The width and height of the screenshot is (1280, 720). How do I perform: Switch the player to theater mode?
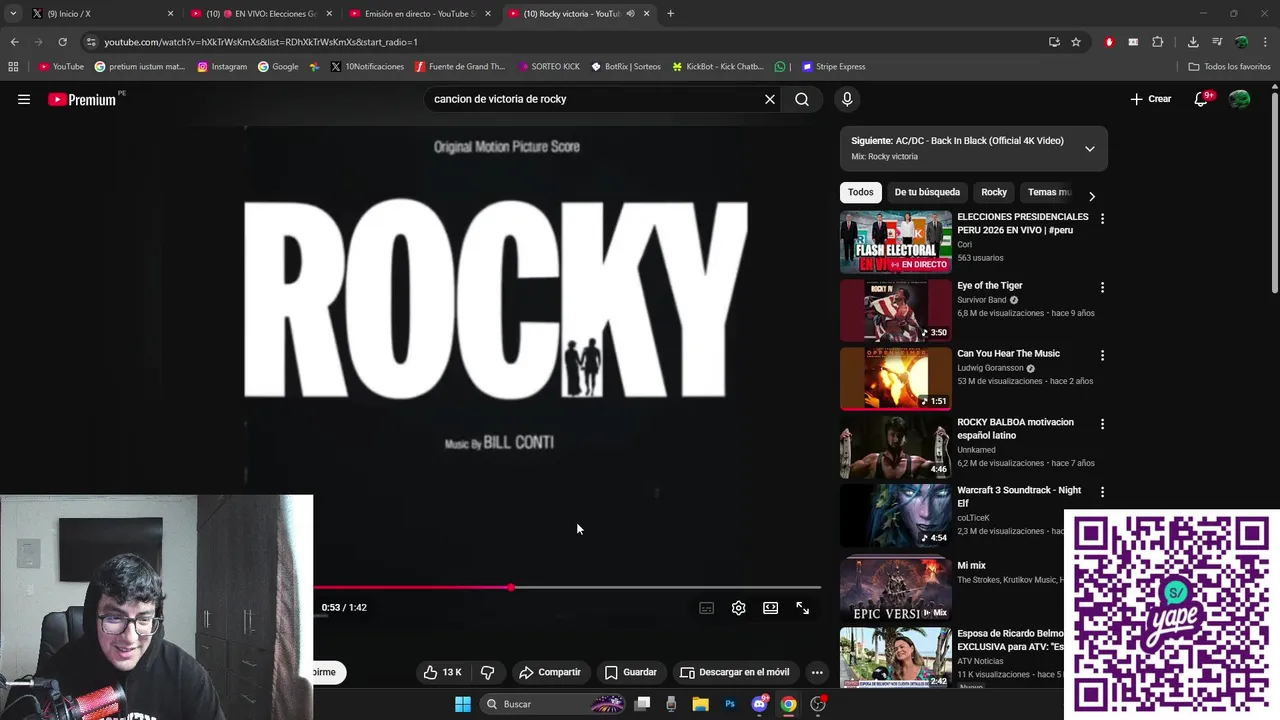[770, 608]
